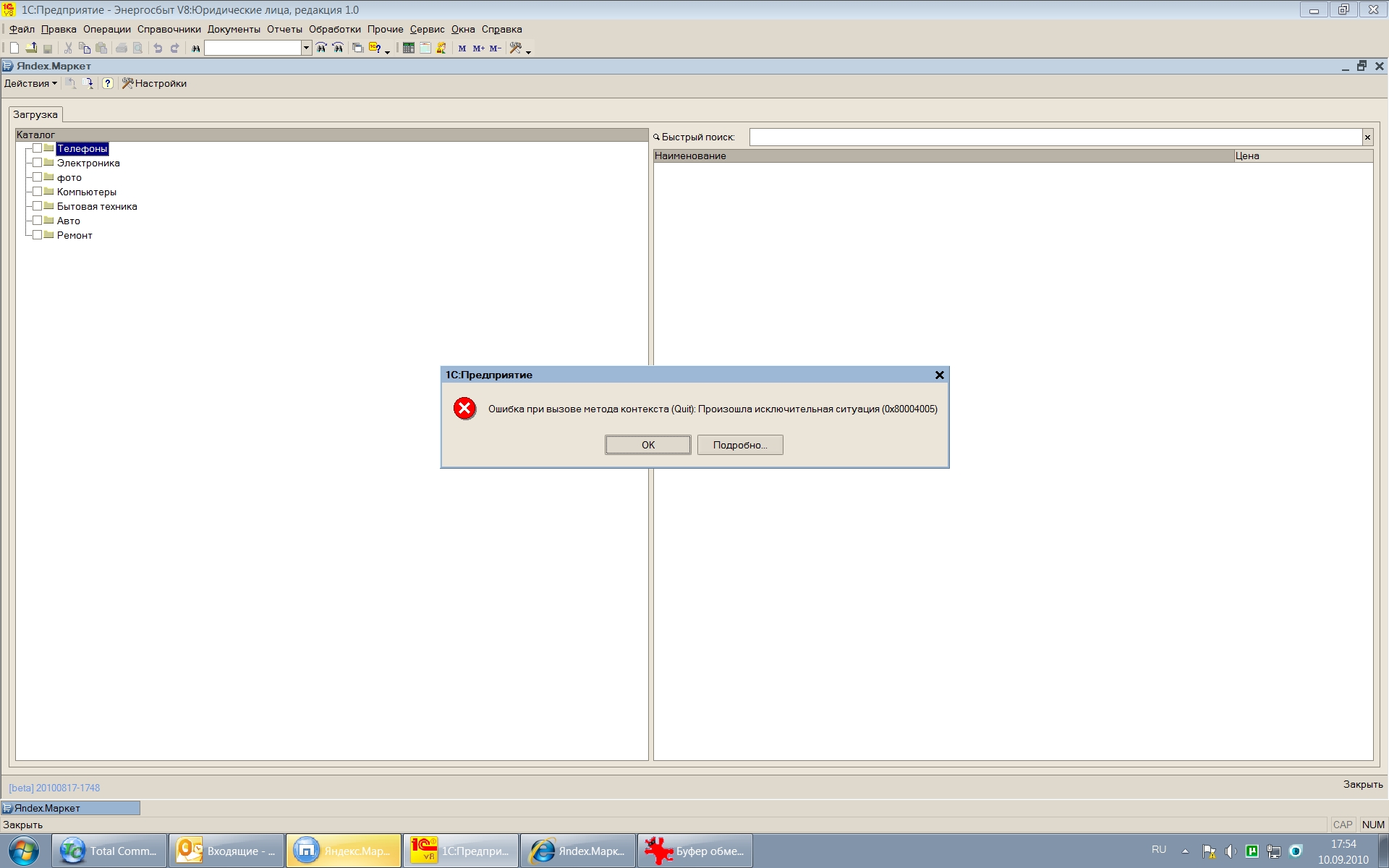Click the [beta] 20100817-1748 version link
Screen dimensions: 1389x868
[x=54, y=788]
